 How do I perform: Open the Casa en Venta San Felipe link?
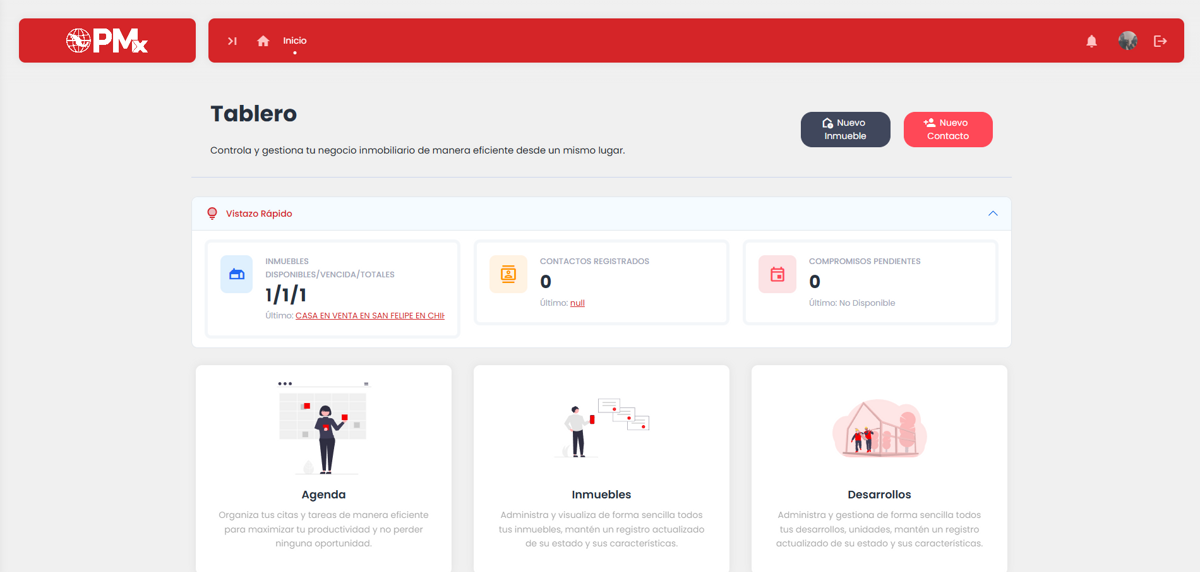(x=369, y=316)
